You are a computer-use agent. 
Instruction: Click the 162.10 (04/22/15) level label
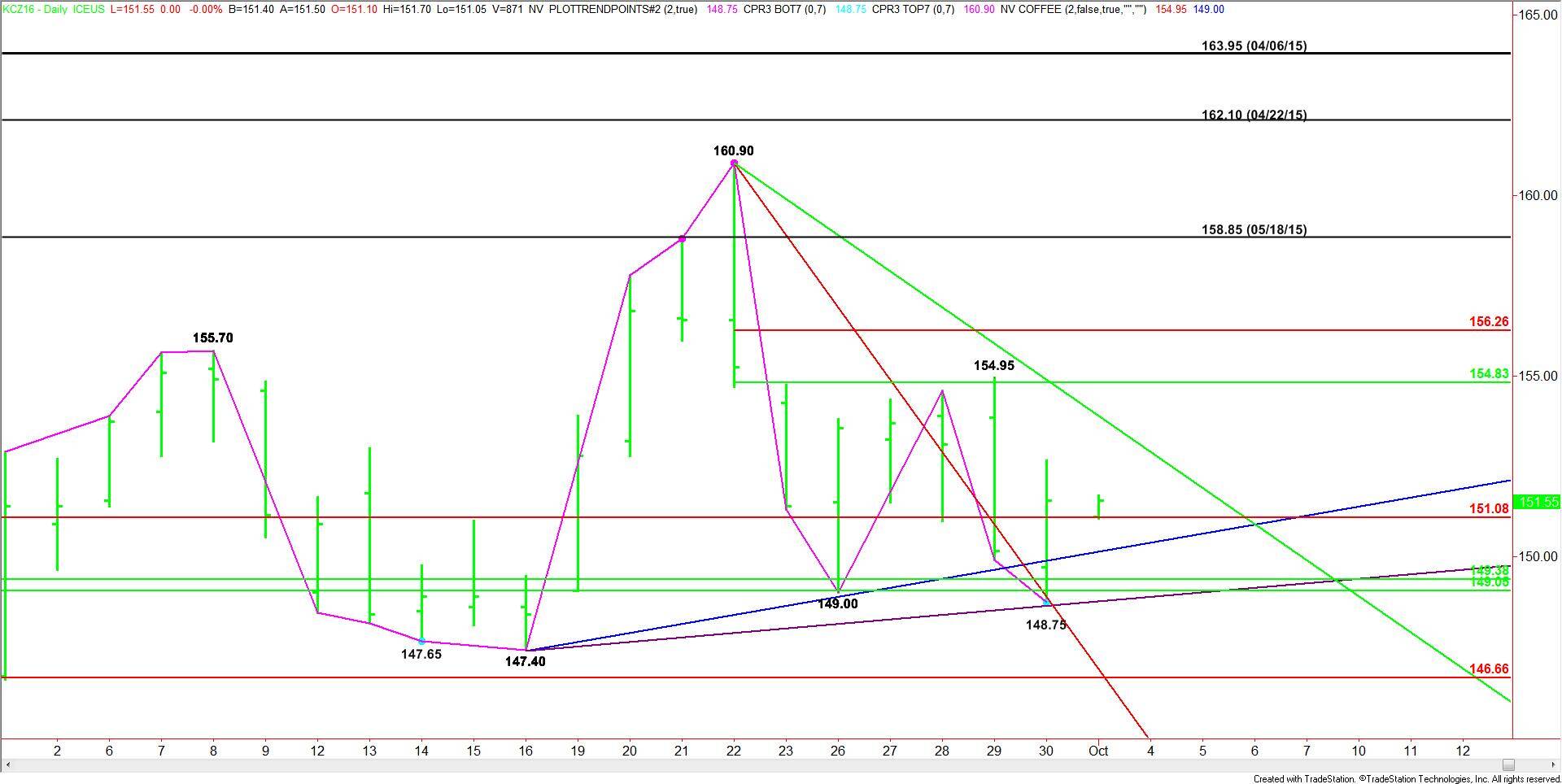point(1254,115)
